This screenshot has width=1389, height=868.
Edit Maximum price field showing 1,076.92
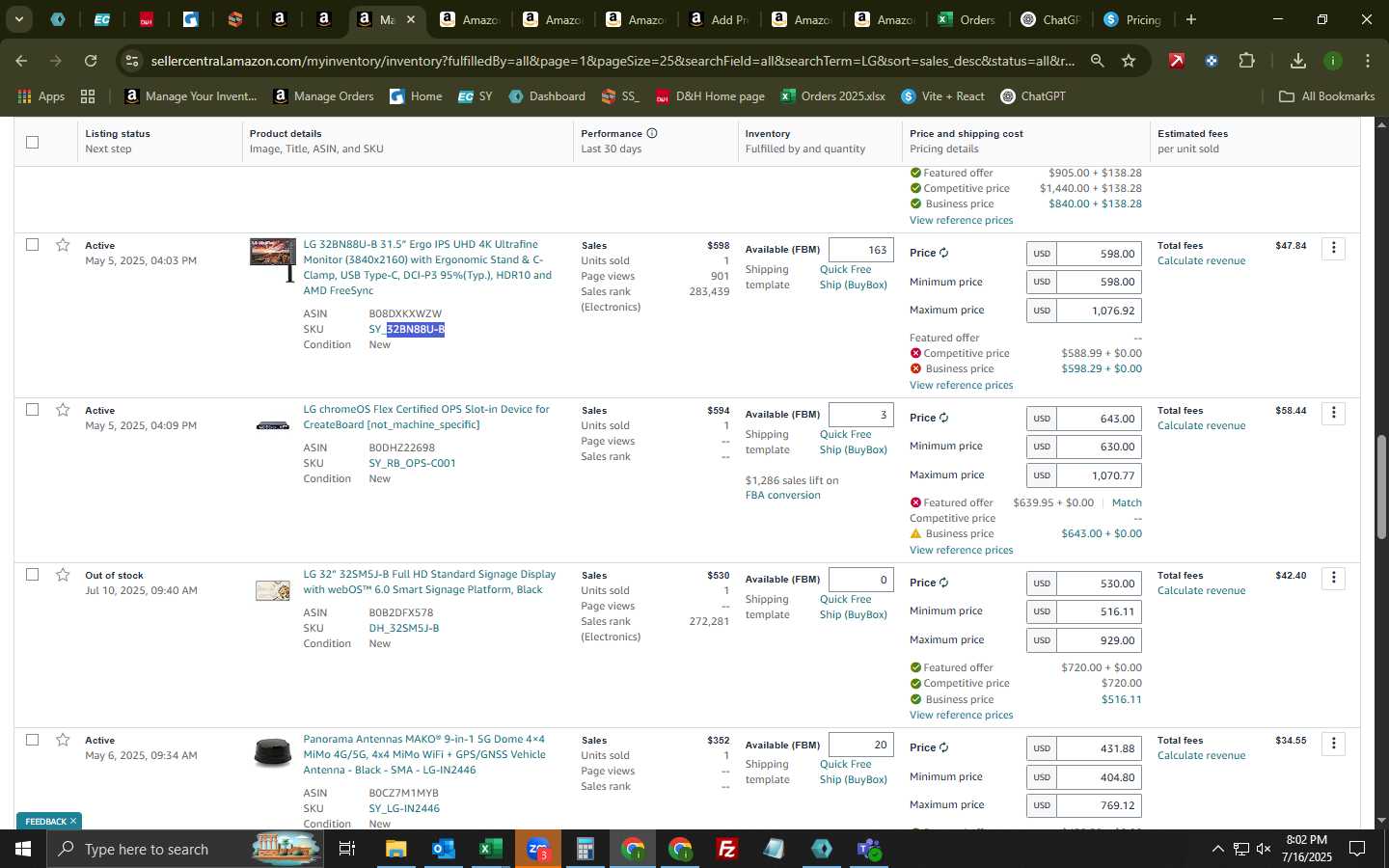[x=1099, y=311]
